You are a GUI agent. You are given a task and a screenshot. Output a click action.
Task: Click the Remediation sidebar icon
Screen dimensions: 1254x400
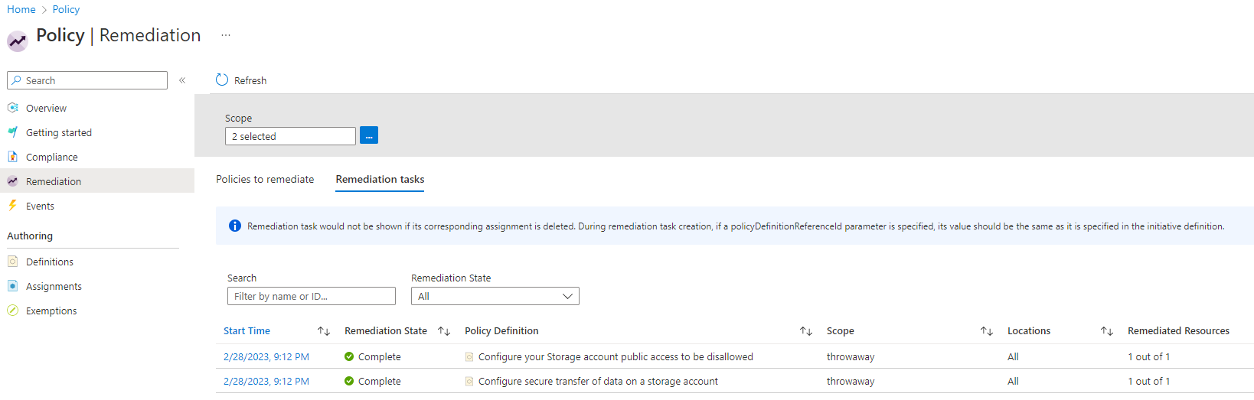pyautogui.click(x=13, y=181)
